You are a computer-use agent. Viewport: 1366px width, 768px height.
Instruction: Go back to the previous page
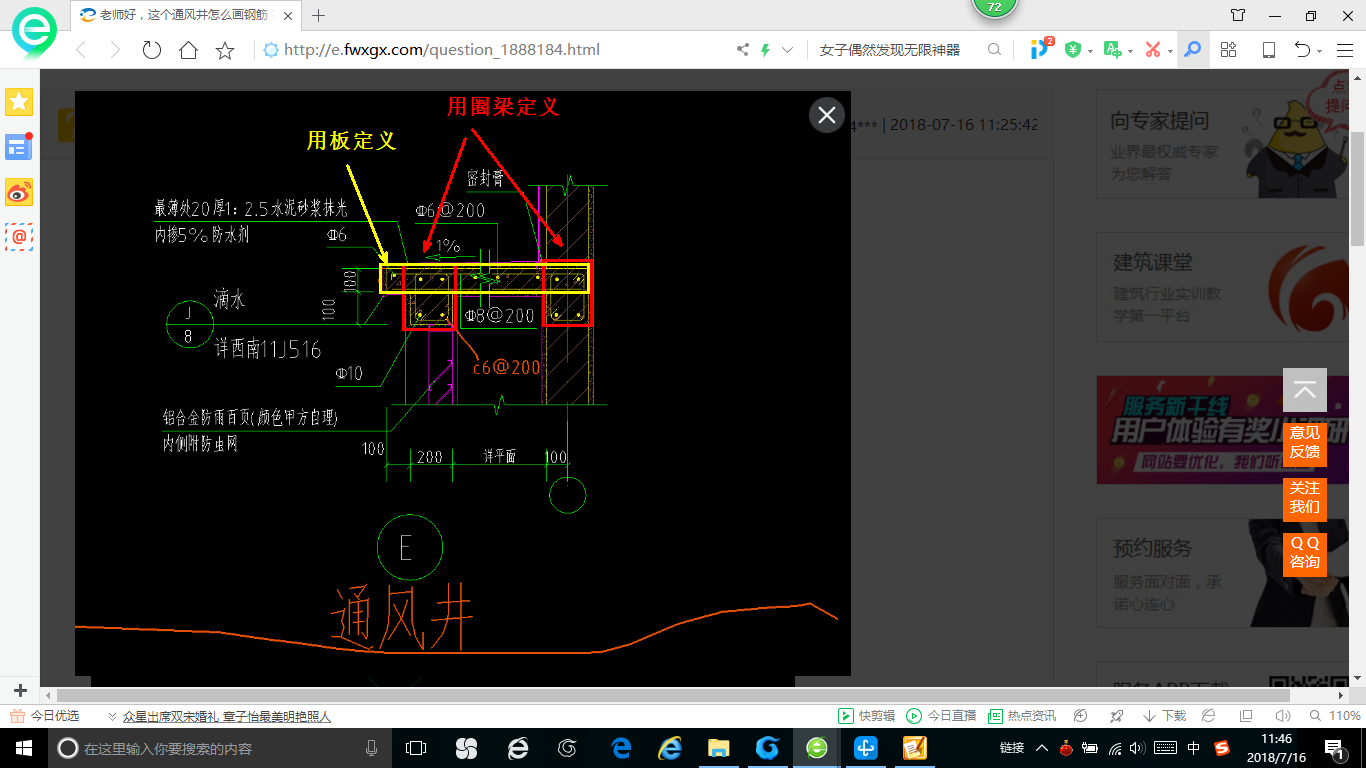click(81, 50)
